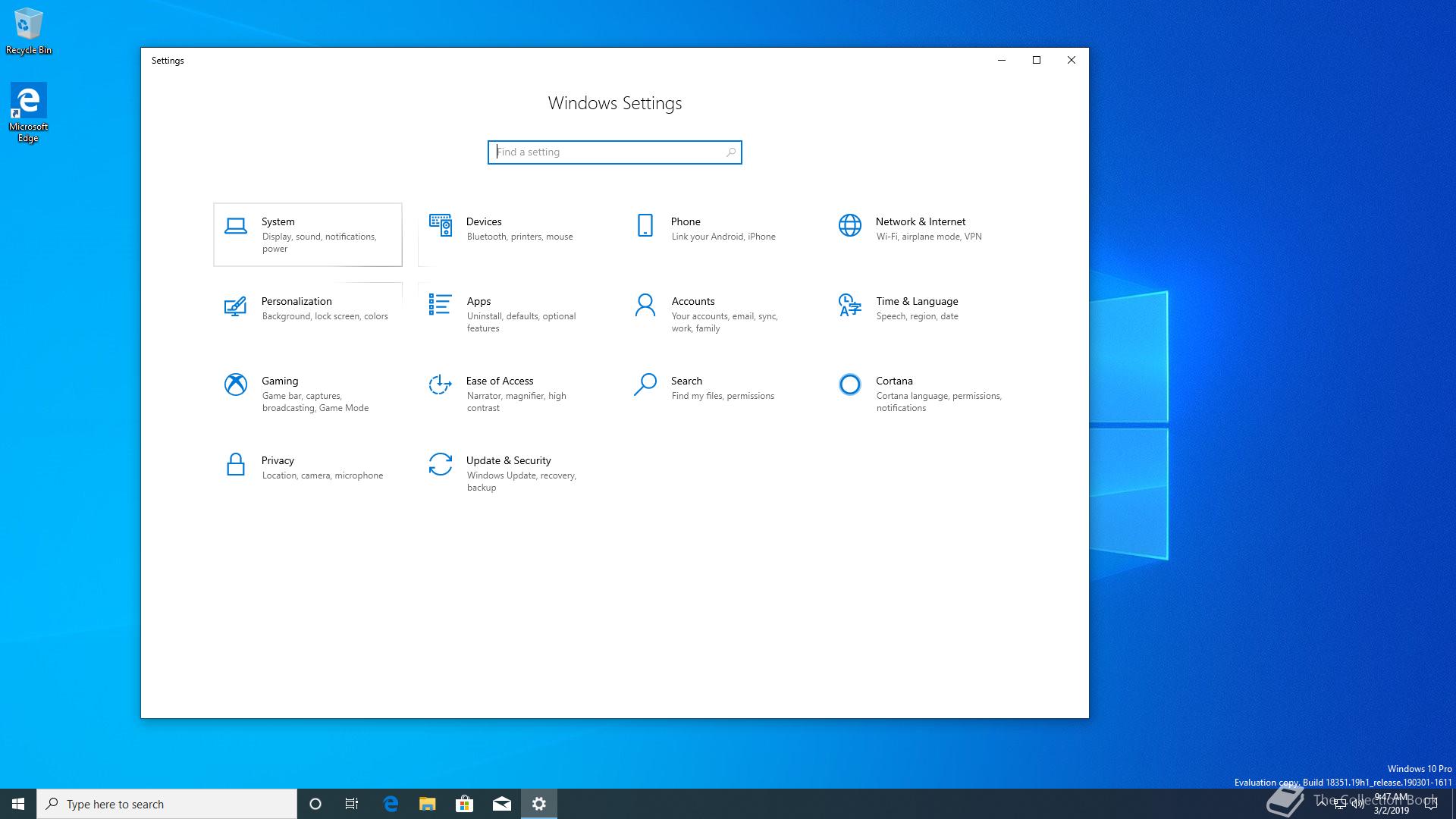Click the Find a setting search field
Screen dimensions: 1456x819
click(x=615, y=152)
